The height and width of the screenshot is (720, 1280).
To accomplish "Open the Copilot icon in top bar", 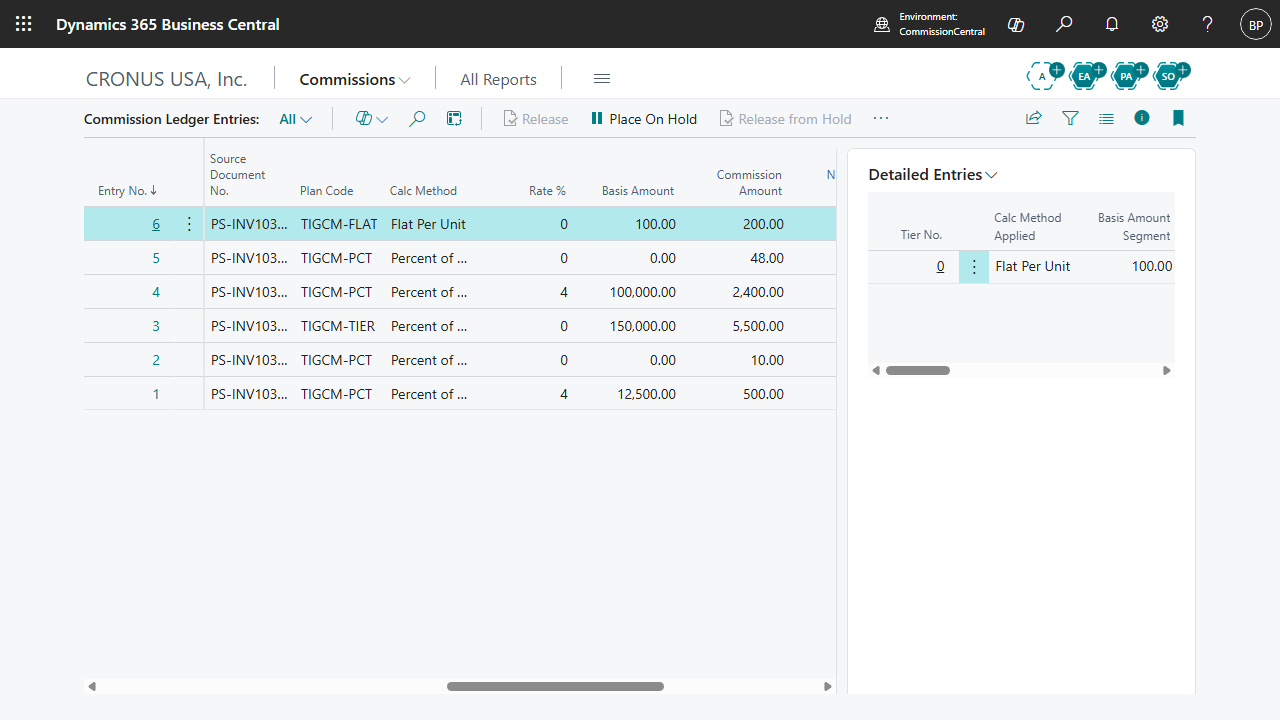I will tap(1016, 24).
